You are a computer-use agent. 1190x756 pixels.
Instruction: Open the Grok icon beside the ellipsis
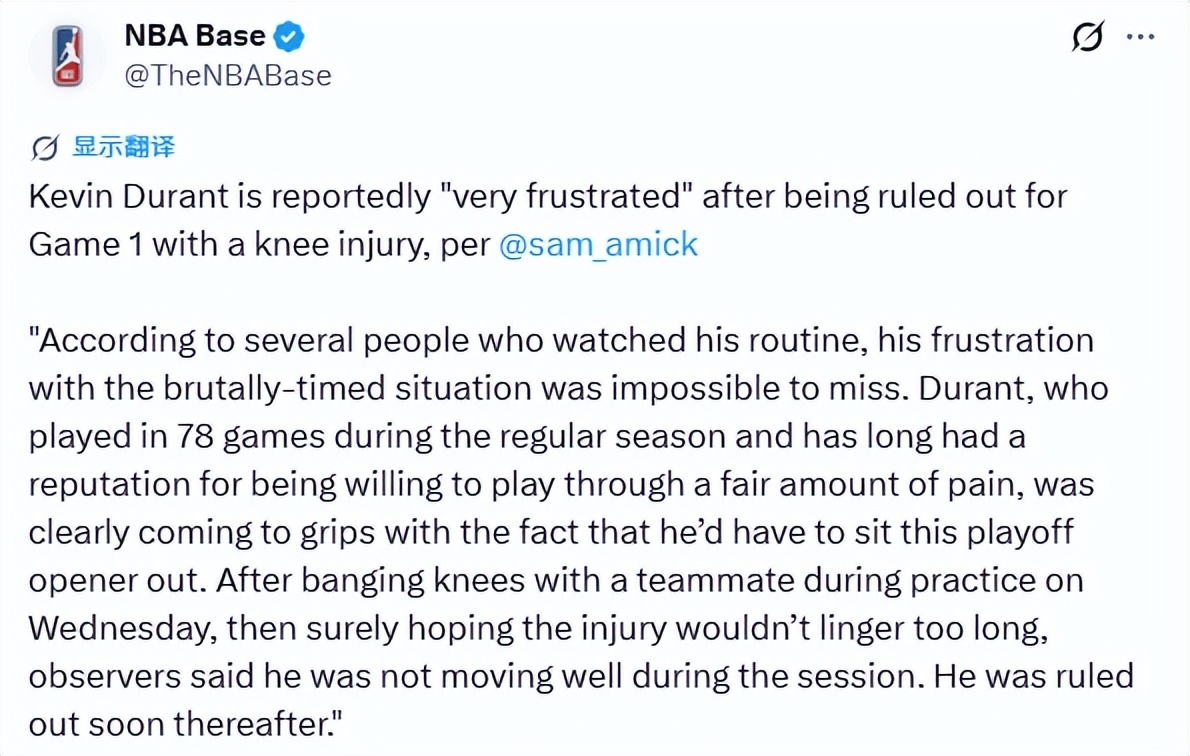pyautogui.click(x=1086, y=38)
